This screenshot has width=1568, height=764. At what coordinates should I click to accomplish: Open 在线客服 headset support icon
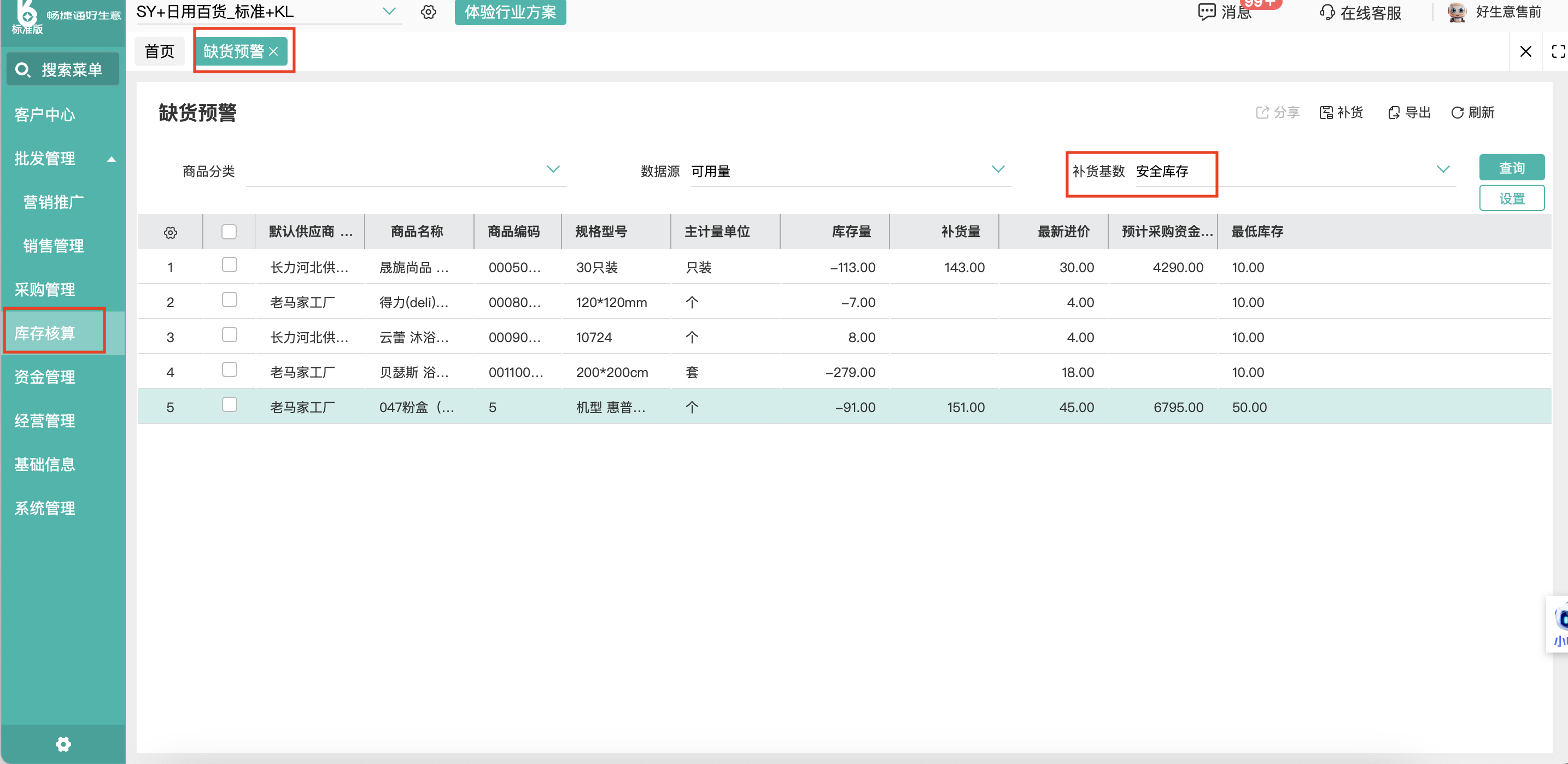1327,12
